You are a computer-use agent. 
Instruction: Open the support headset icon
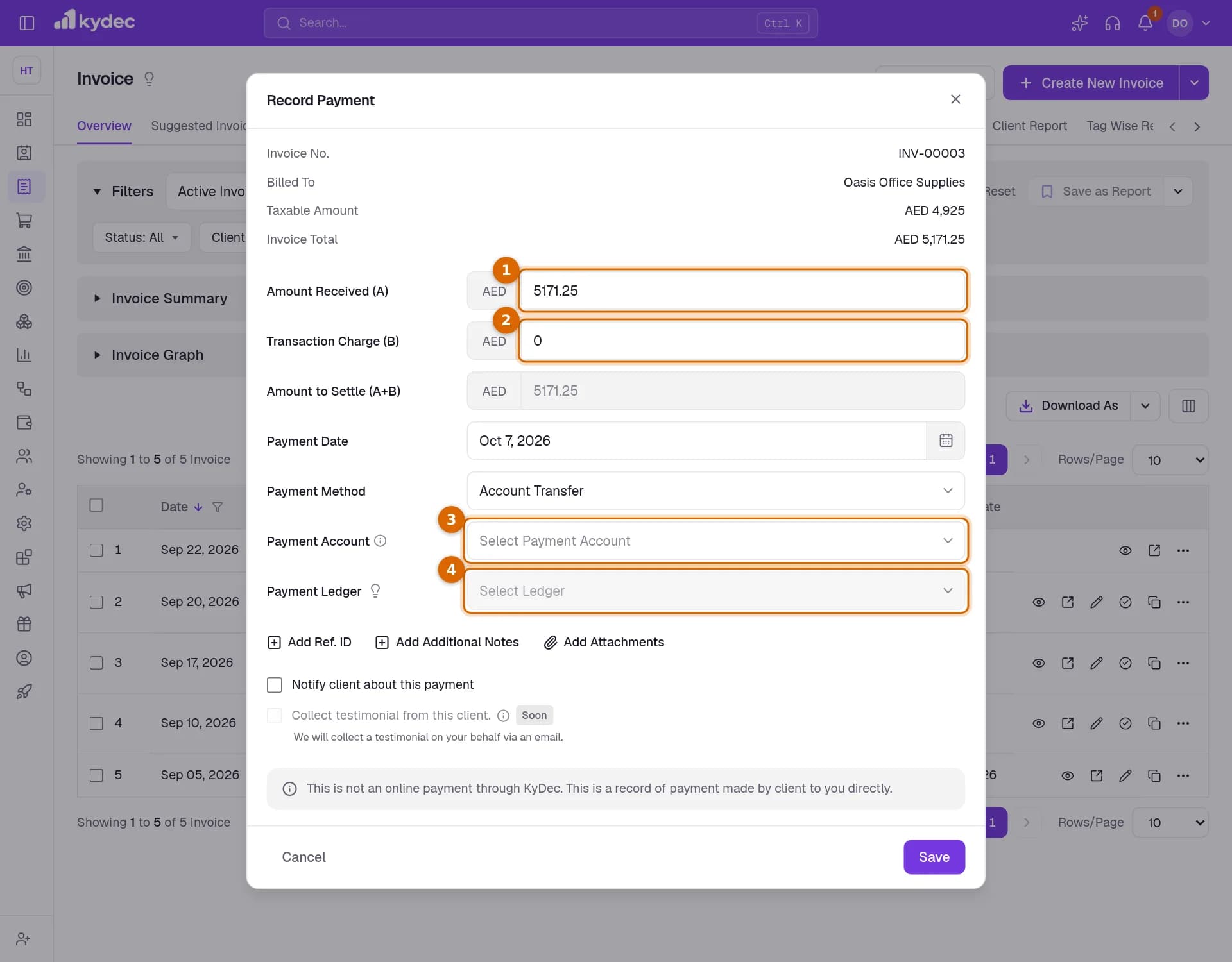tap(1112, 23)
